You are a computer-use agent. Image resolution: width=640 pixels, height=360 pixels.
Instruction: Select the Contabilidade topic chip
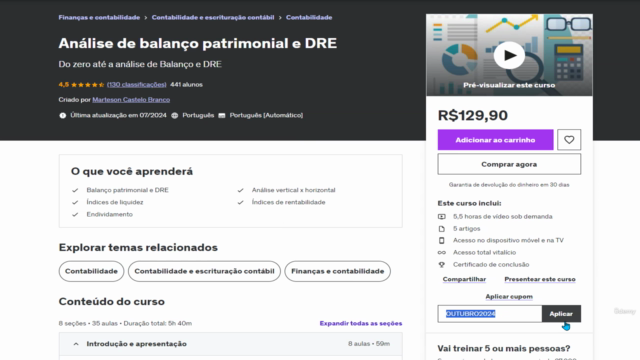91,271
